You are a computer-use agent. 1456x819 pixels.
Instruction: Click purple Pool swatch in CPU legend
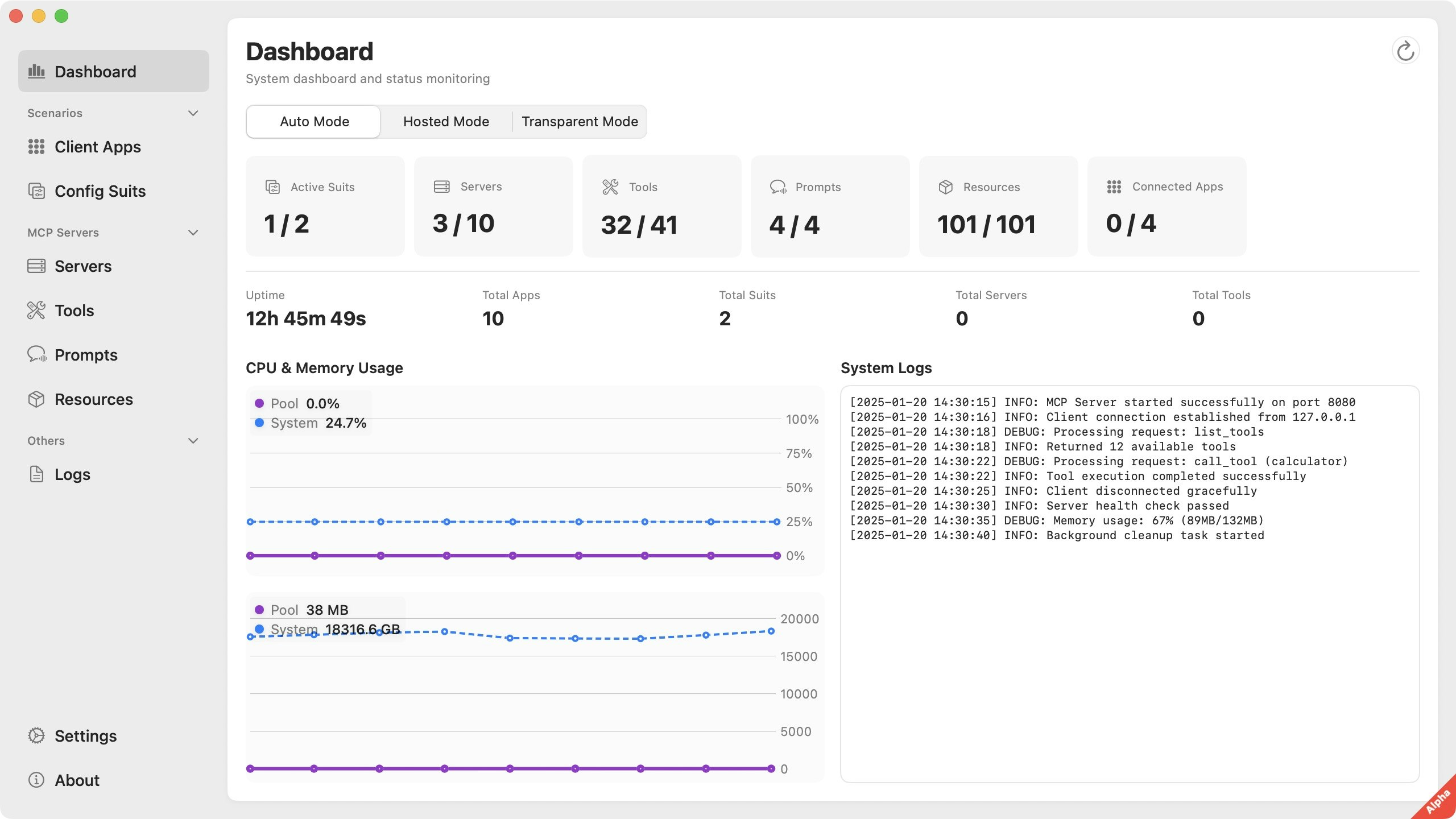pyautogui.click(x=259, y=403)
